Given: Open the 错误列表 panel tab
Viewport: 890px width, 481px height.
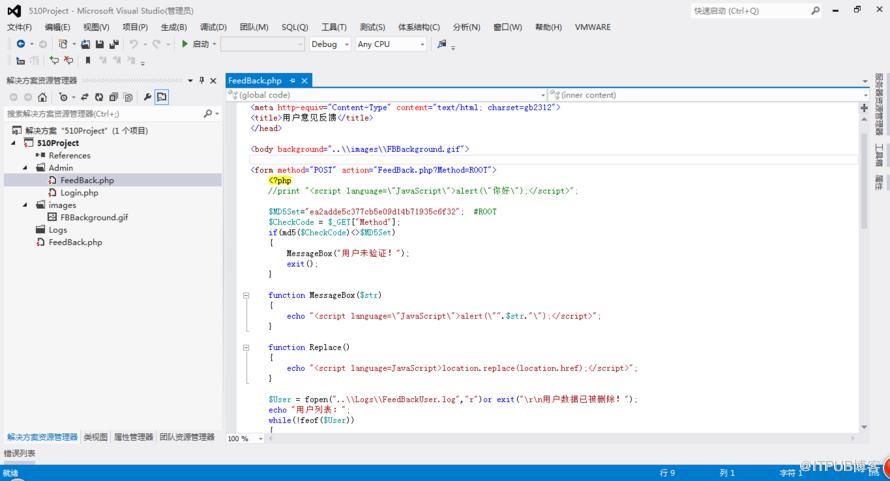Looking at the screenshot, I should click(x=19, y=453).
